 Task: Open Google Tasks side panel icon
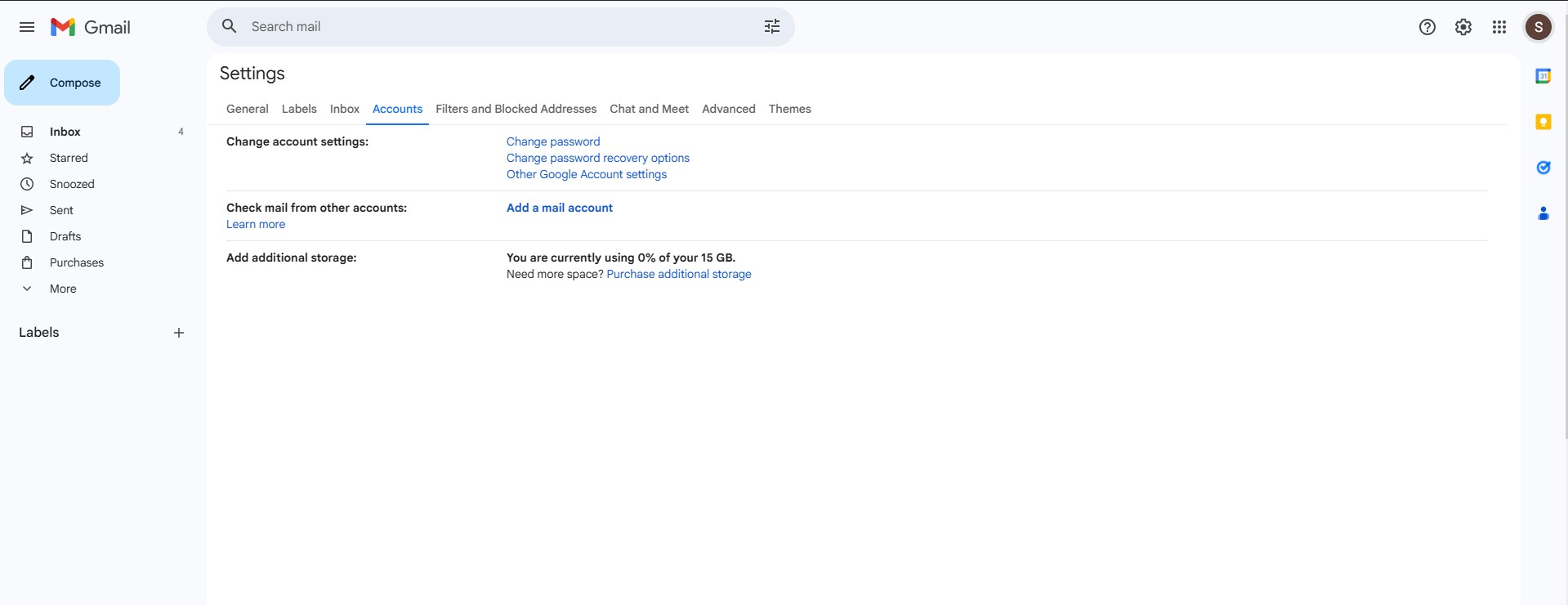1543,168
